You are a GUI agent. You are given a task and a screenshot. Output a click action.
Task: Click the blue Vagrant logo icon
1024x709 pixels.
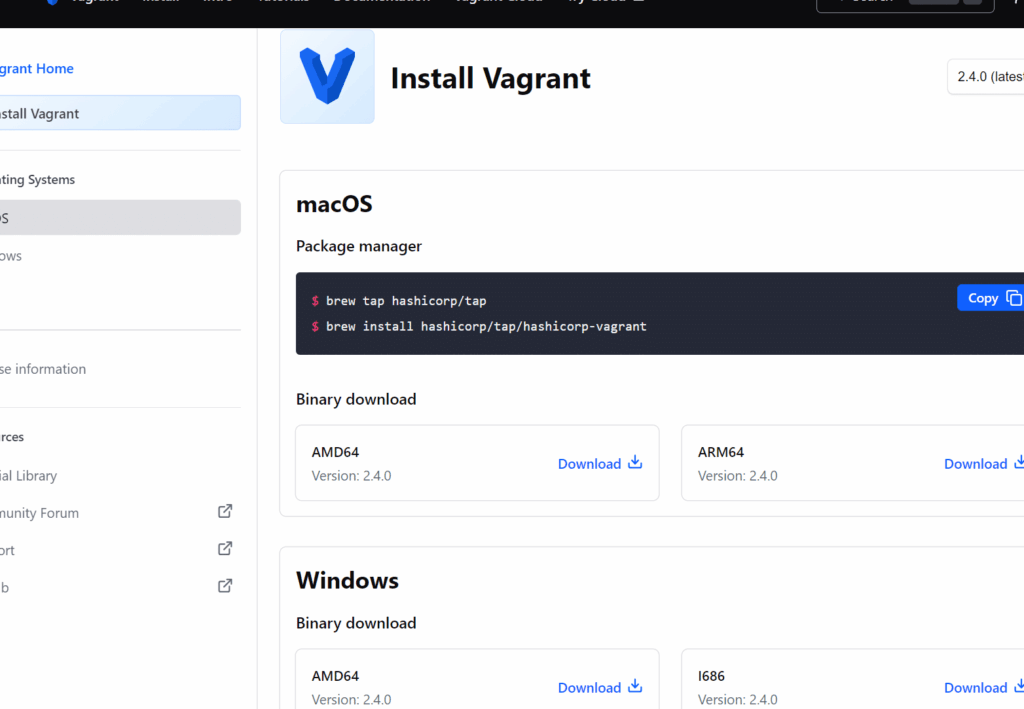coord(327,76)
